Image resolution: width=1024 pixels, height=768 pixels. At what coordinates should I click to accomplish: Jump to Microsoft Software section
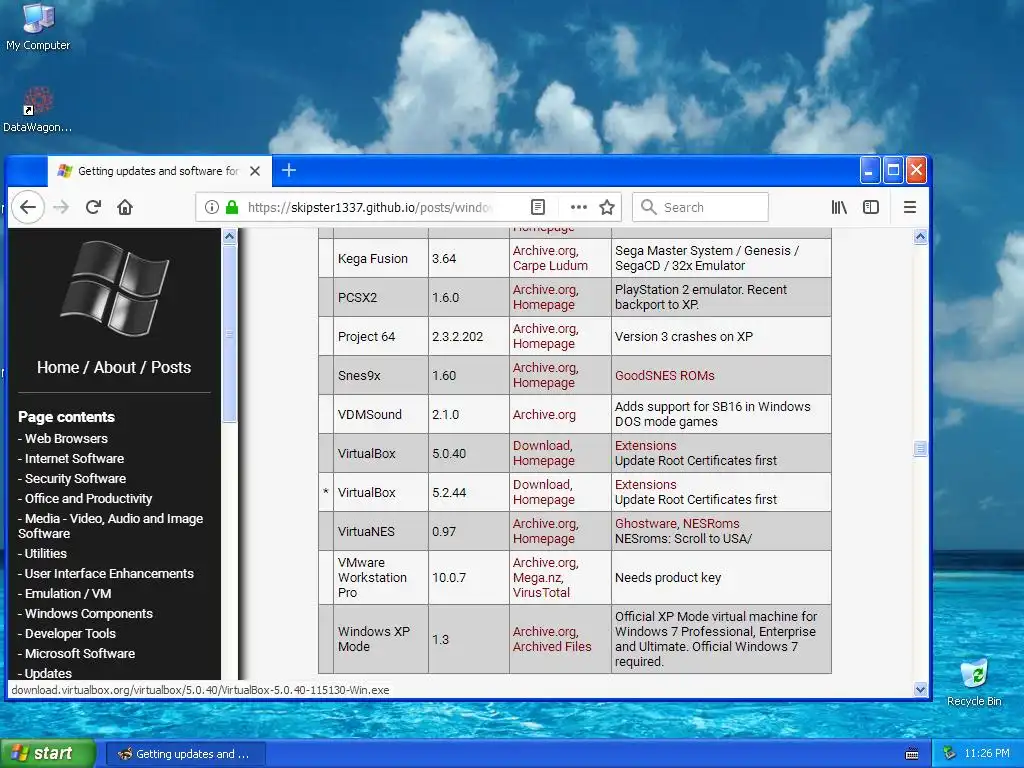coord(80,653)
